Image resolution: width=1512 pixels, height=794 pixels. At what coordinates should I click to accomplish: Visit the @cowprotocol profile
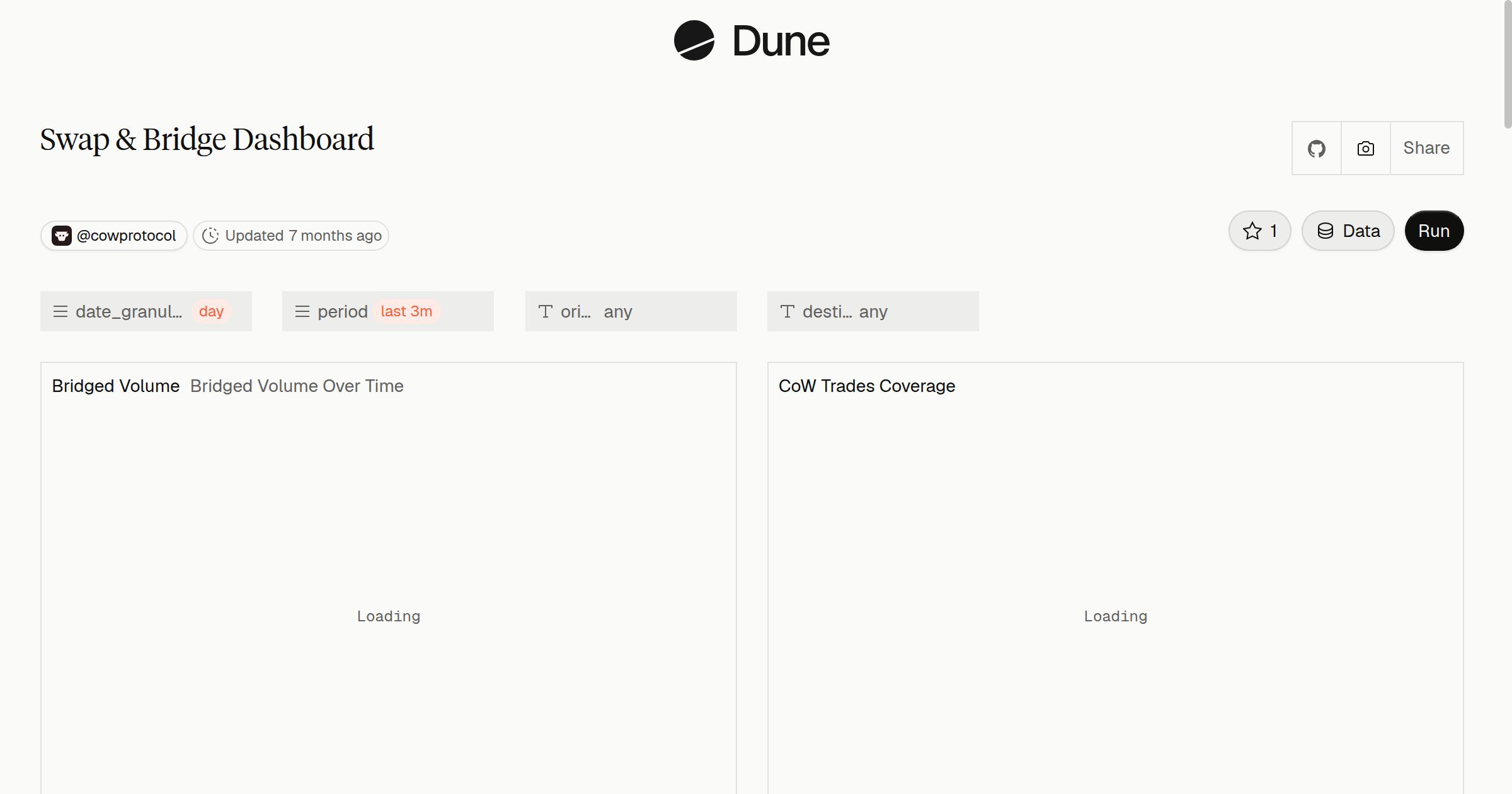pos(114,236)
